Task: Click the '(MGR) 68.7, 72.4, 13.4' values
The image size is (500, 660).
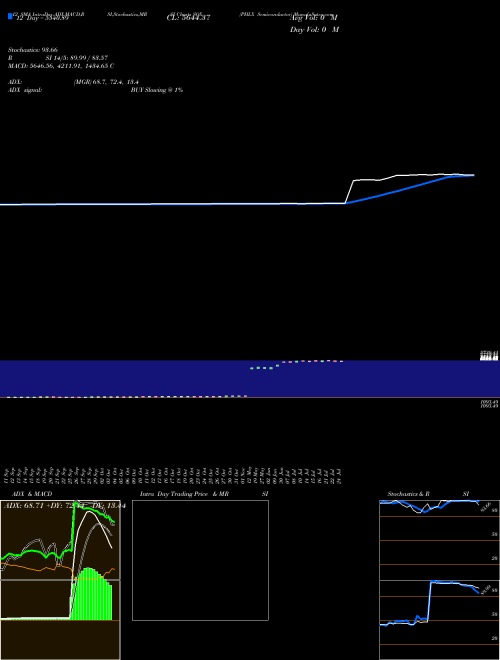Action: [x=106, y=82]
